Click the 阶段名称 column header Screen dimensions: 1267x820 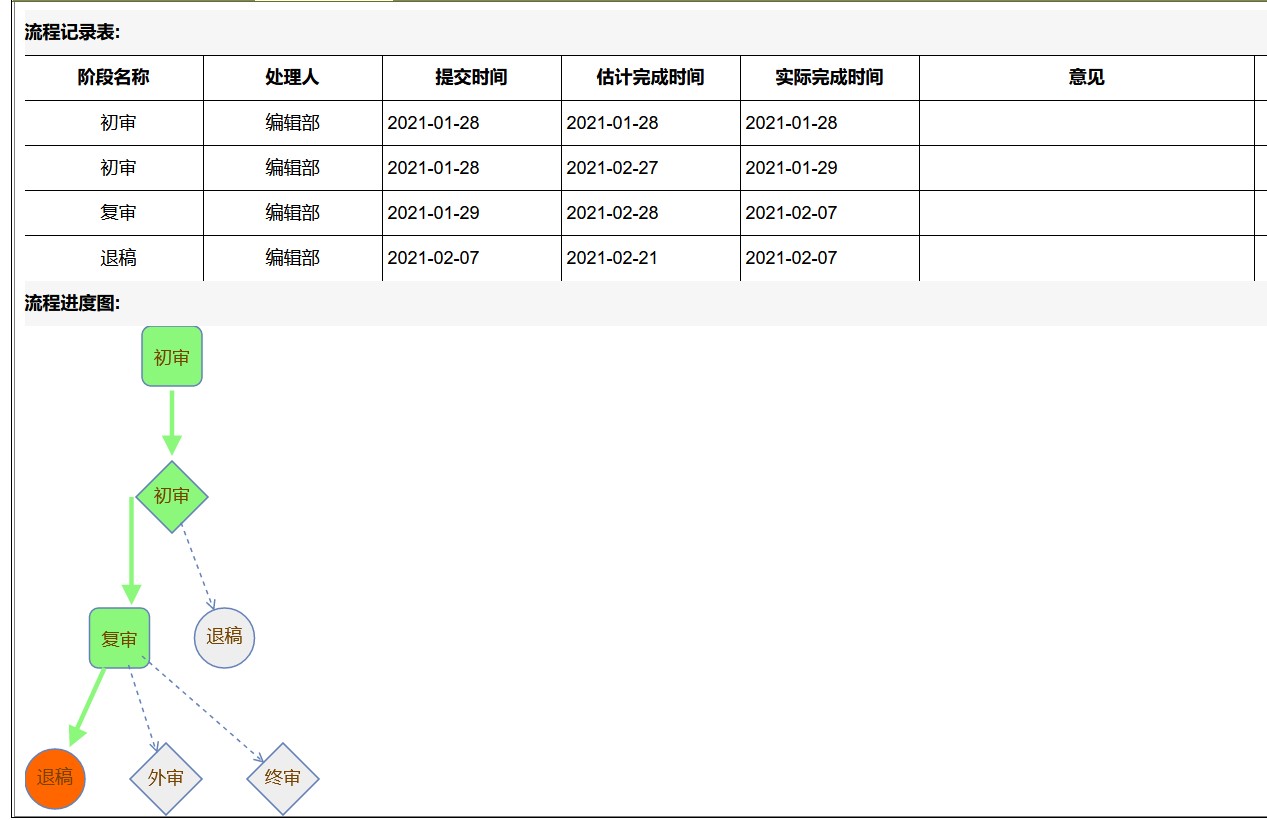(114, 78)
